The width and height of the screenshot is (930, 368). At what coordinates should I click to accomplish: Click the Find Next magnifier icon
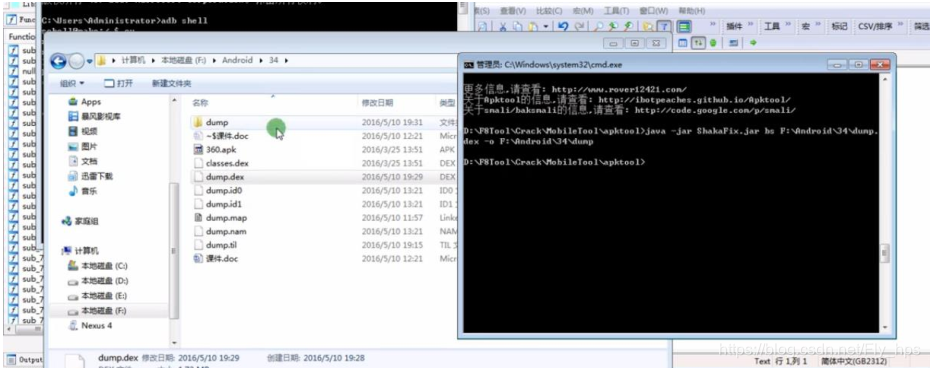613,27
